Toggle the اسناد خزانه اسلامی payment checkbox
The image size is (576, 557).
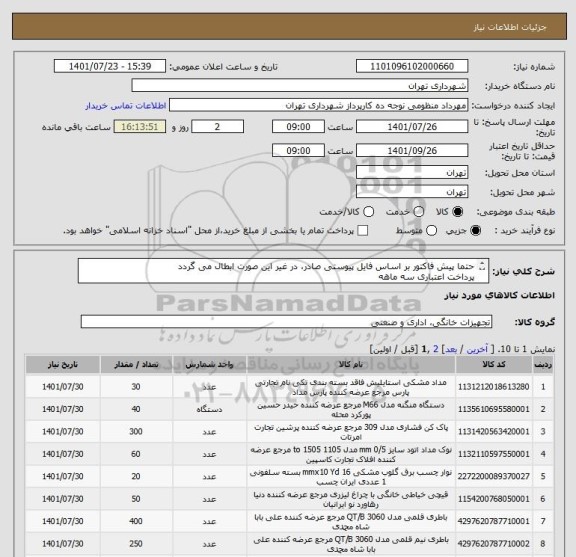click(363, 231)
